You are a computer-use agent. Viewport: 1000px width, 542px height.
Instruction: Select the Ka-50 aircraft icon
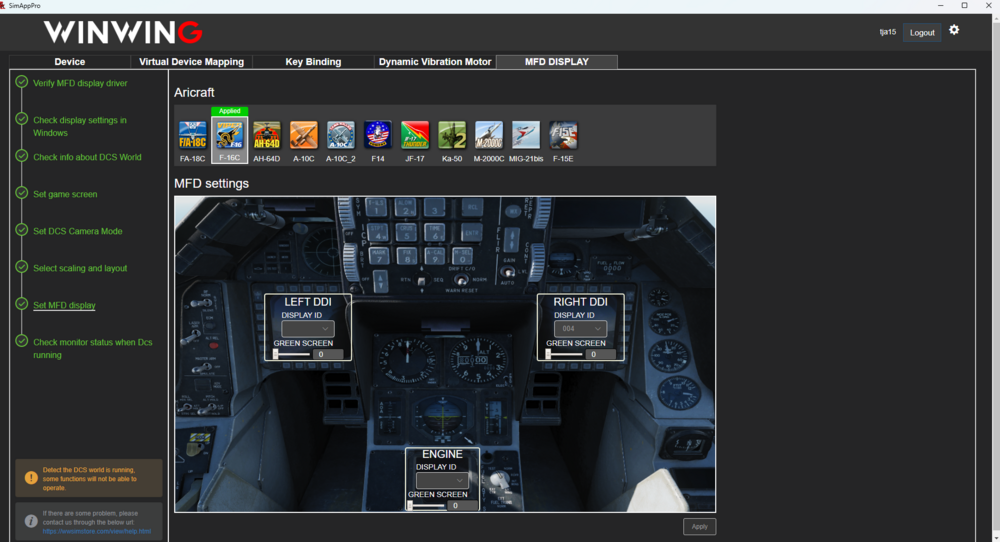pyautogui.click(x=452, y=136)
